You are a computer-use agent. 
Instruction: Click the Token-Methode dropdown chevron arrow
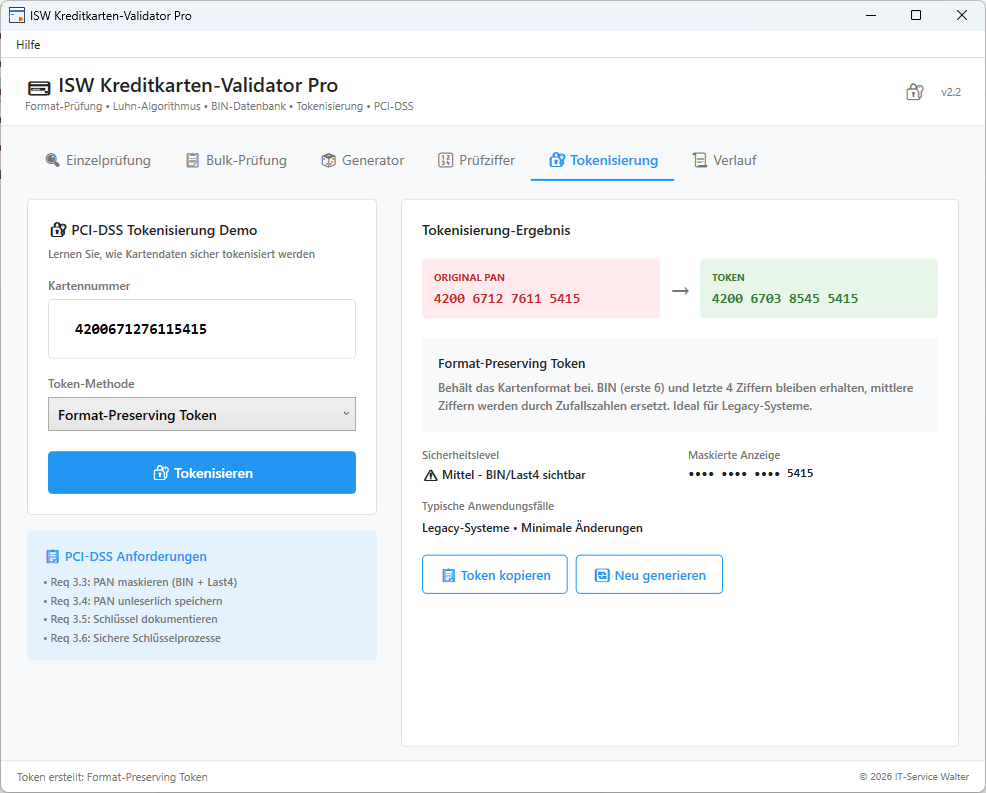point(346,414)
